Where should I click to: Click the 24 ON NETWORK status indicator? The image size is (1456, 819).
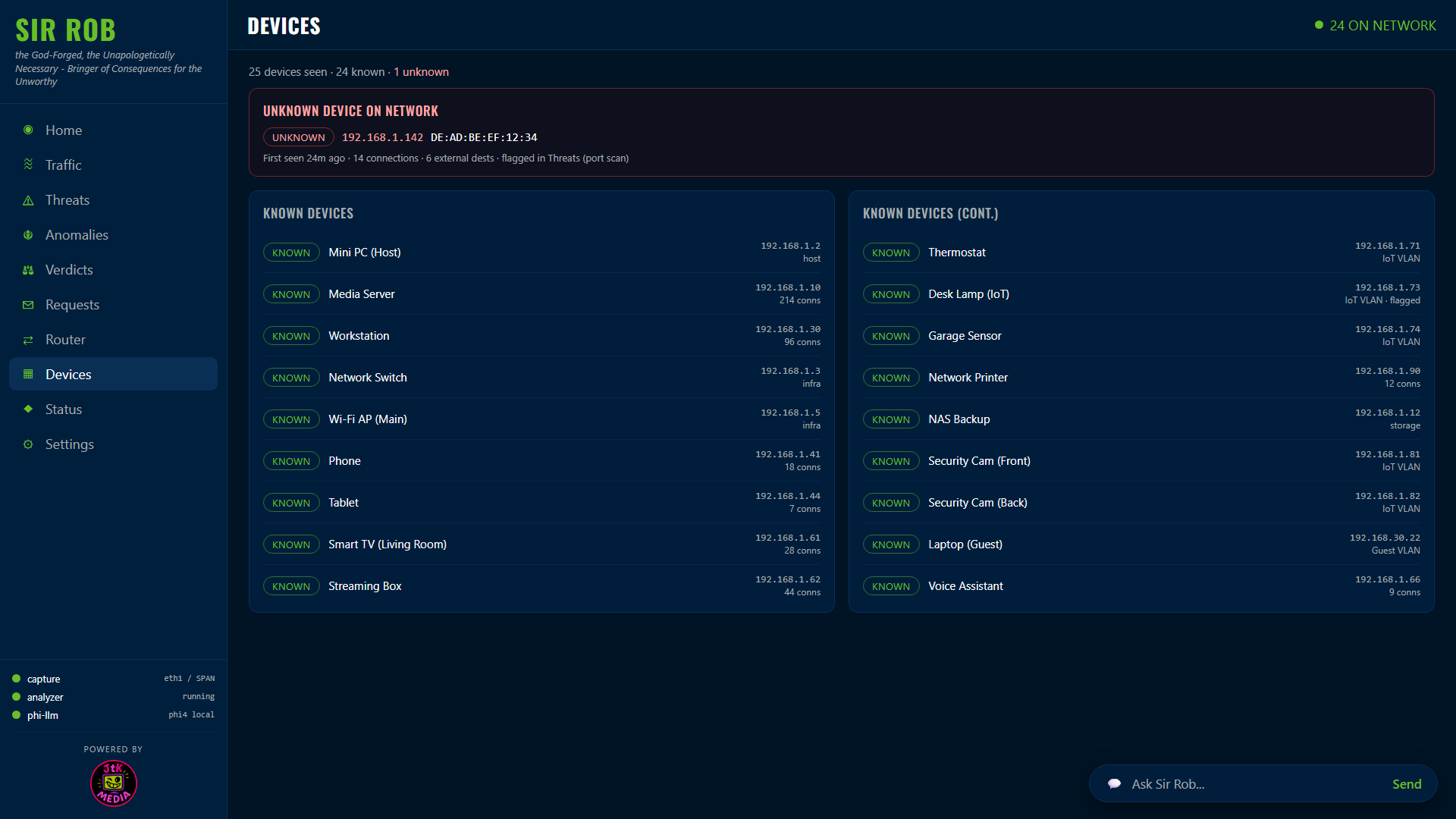pos(1375,26)
